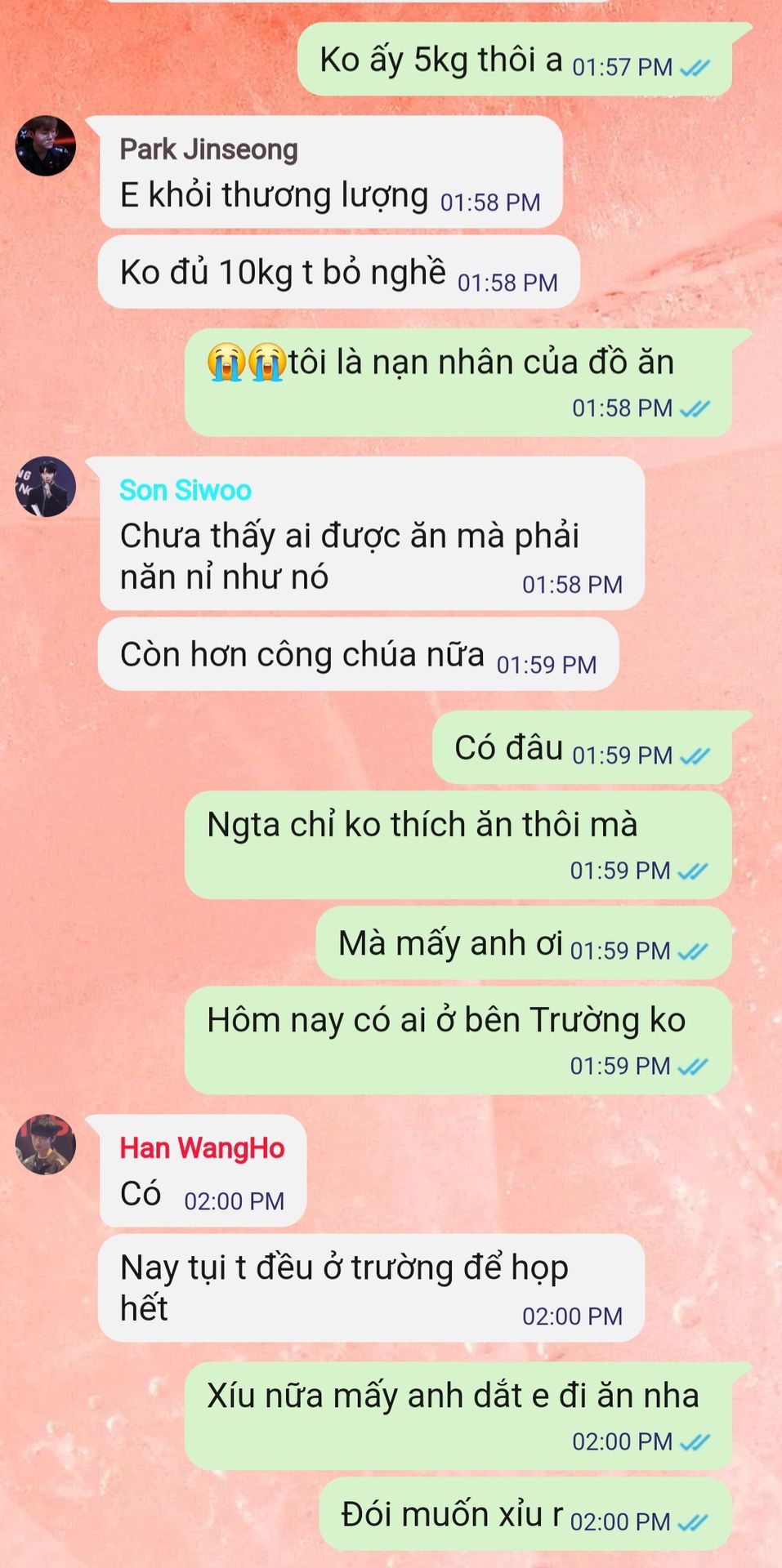Image resolution: width=782 pixels, height=1568 pixels.
Task: Select message 'Hôm nay có ai ở bên Trường ko'
Action: click(x=458, y=1040)
